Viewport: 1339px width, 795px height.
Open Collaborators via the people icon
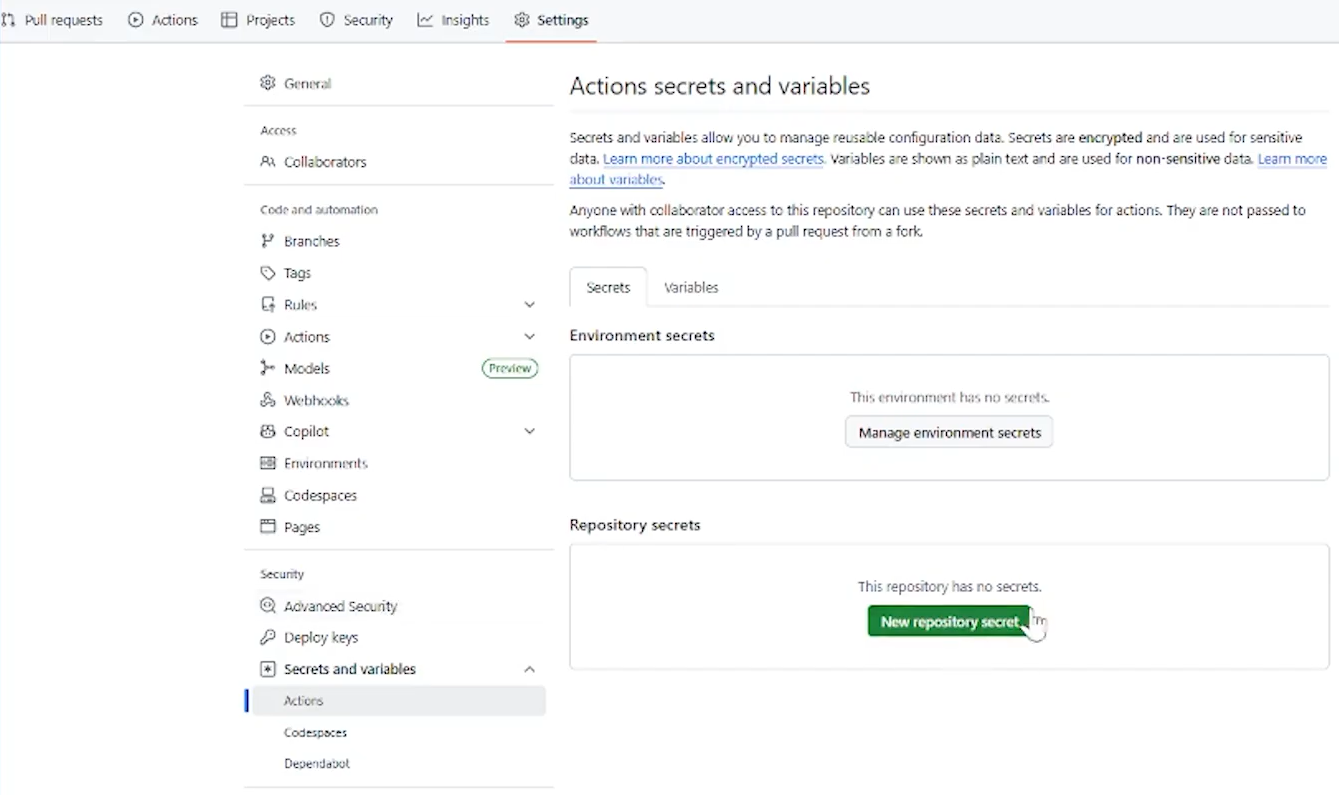[267, 162]
